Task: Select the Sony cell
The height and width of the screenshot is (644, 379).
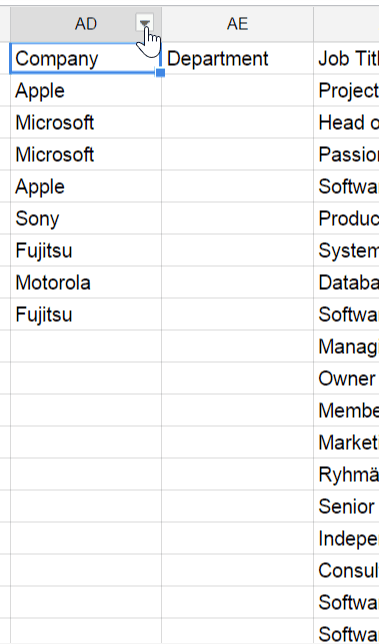Action: point(85,218)
